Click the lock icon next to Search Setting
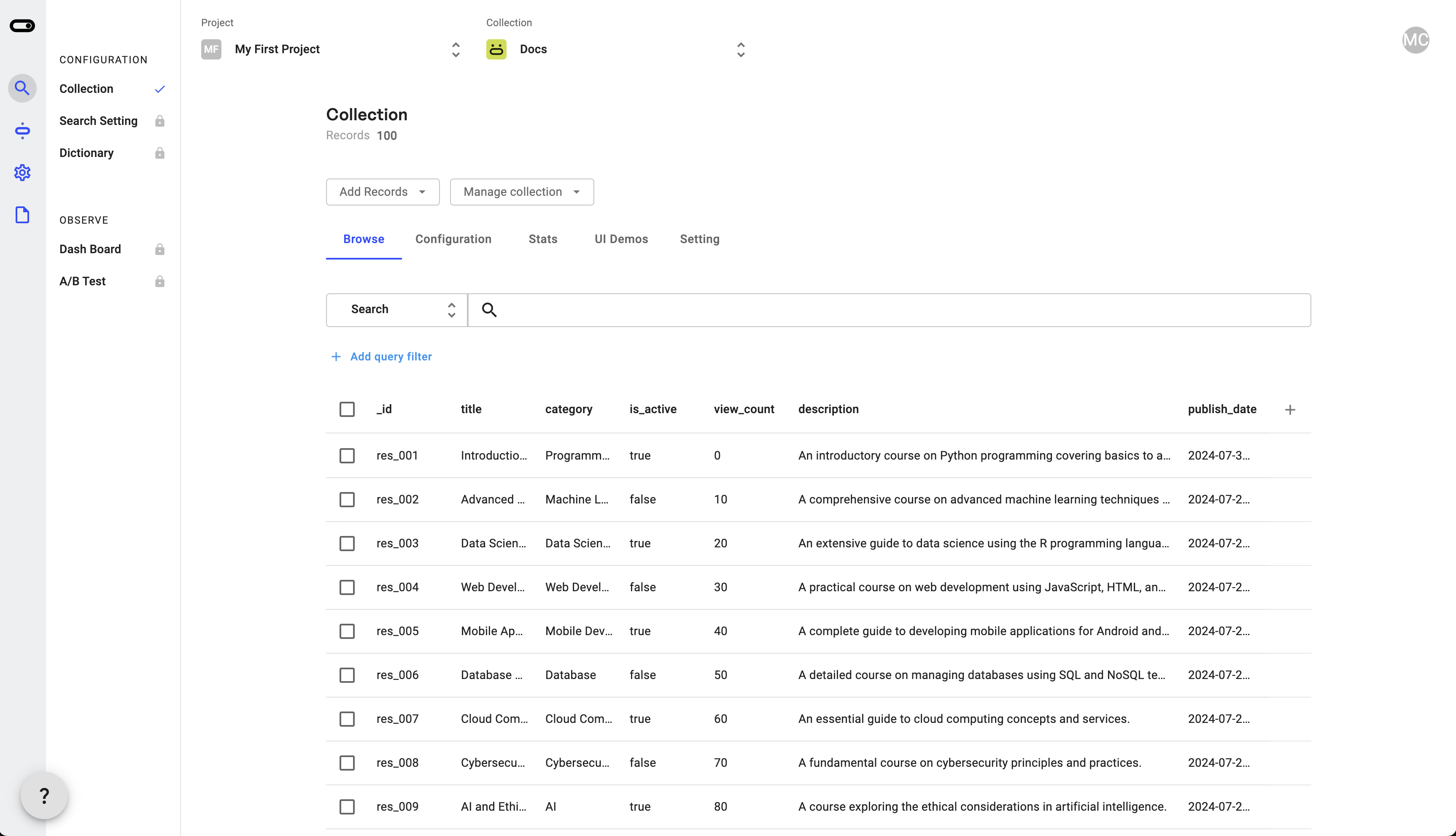Image resolution: width=1456 pixels, height=836 pixels. [x=160, y=121]
